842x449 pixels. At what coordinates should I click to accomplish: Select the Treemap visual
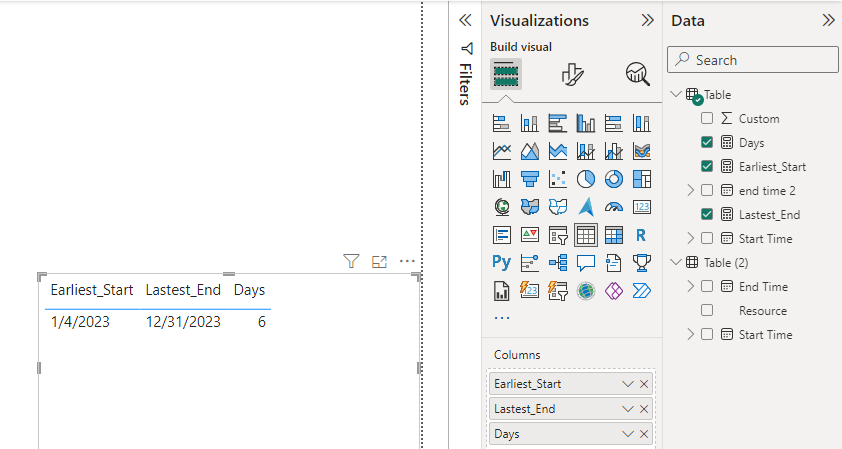(x=642, y=179)
